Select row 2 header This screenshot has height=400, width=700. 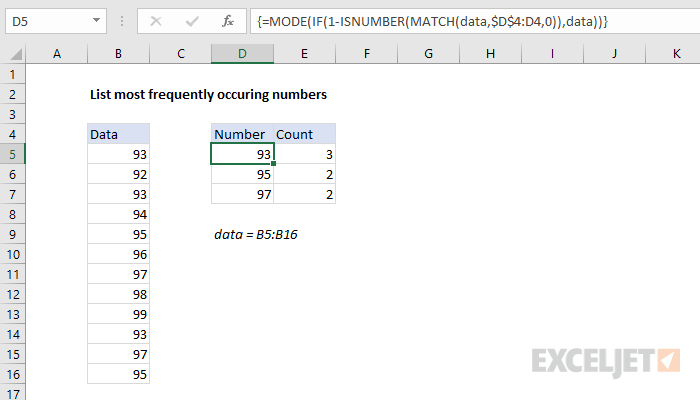point(12,94)
